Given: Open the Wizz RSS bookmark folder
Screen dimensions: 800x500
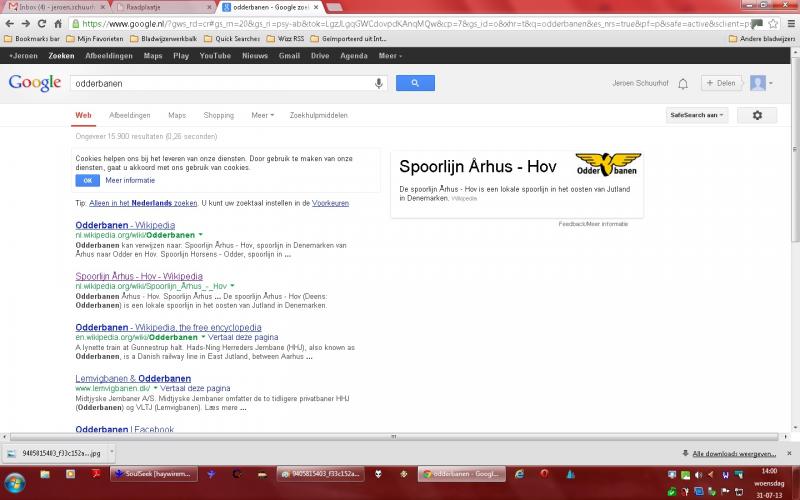Looking at the screenshot, I should pyautogui.click(x=285, y=39).
